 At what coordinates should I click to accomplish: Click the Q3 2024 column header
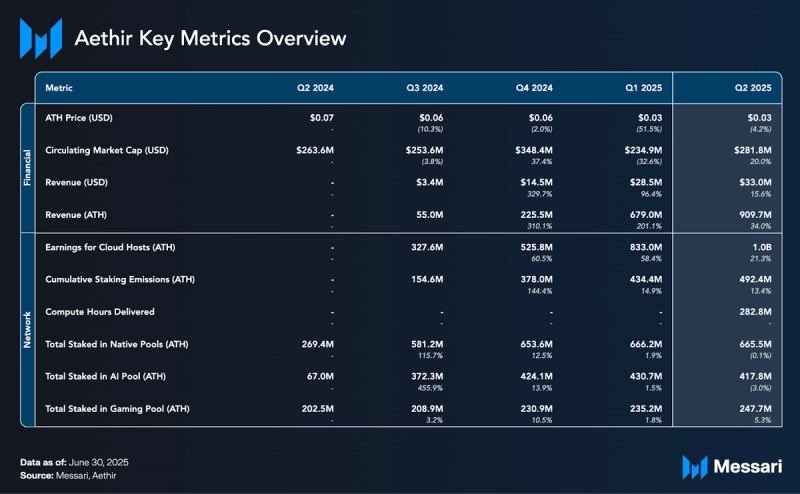point(424,88)
